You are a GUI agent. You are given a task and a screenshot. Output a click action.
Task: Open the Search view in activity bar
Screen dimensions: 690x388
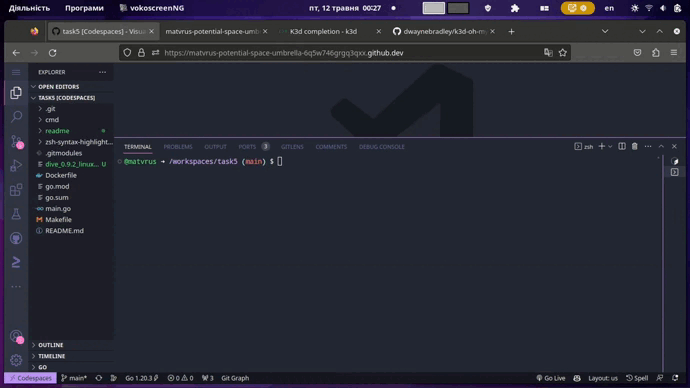pyautogui.click(x=16, y=117)
